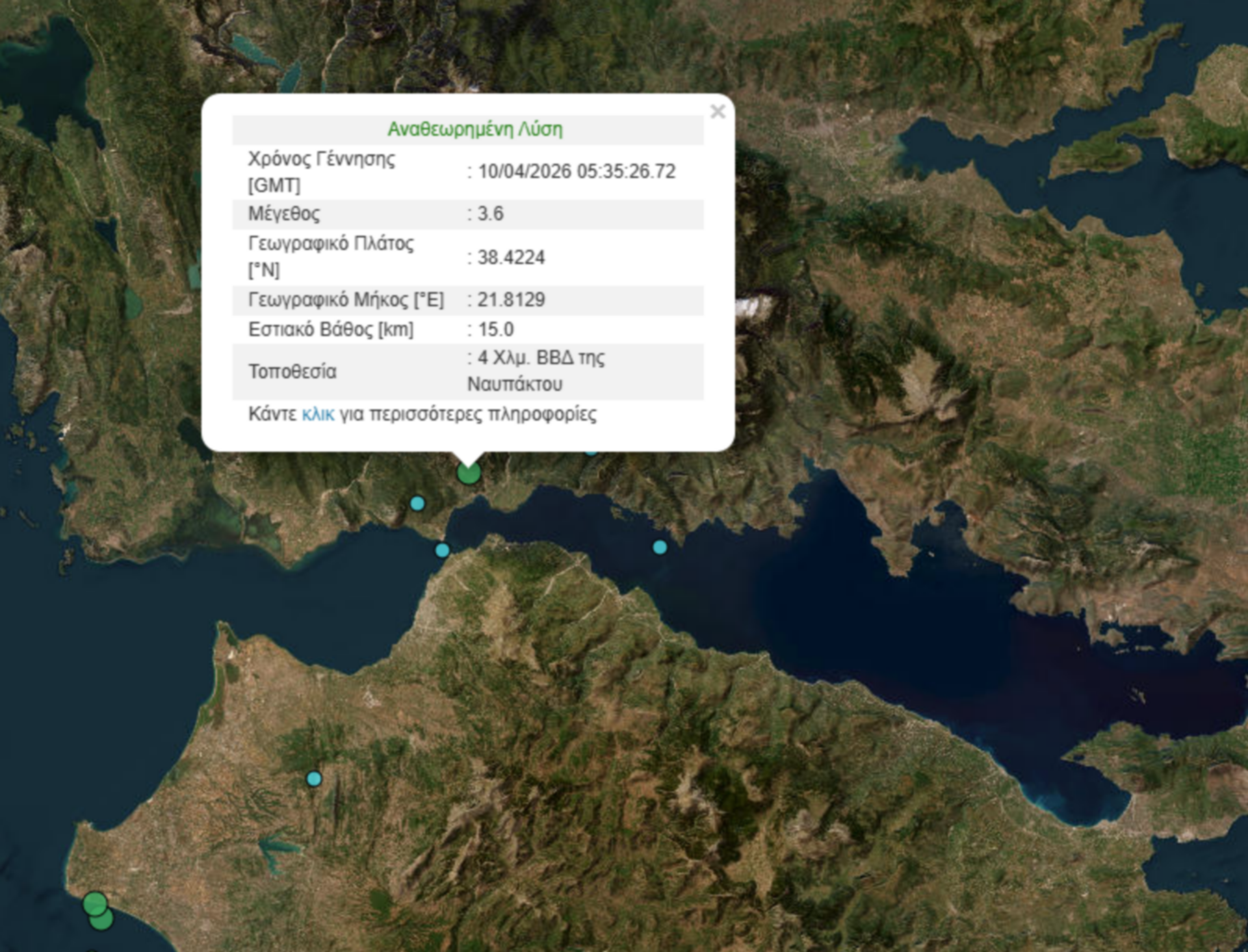This screenshot has height=952, width=1248.
Task: Click the latitude value 38.4224
Action: click(511, 257)
